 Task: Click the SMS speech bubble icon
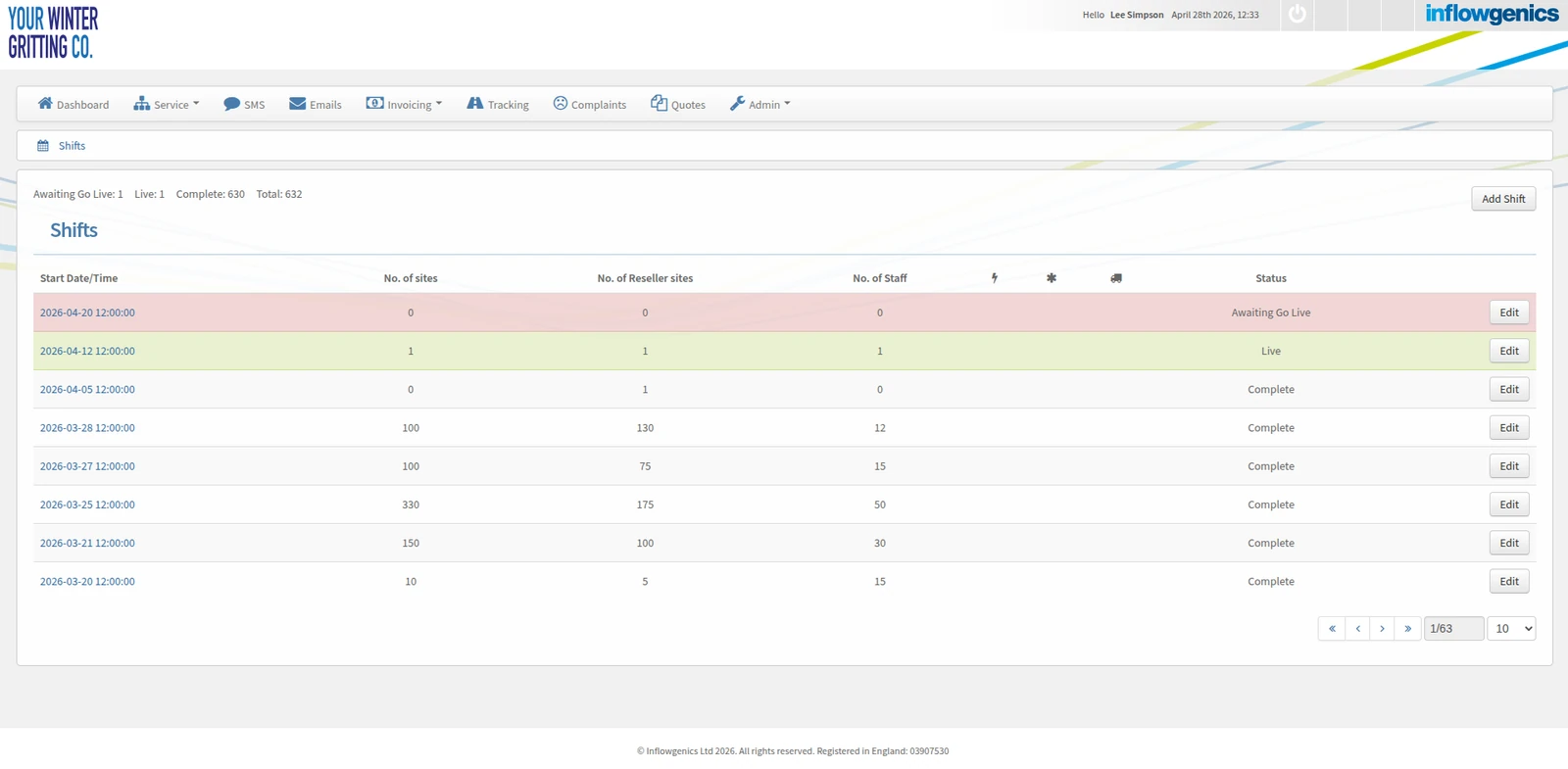pos(231,103)
